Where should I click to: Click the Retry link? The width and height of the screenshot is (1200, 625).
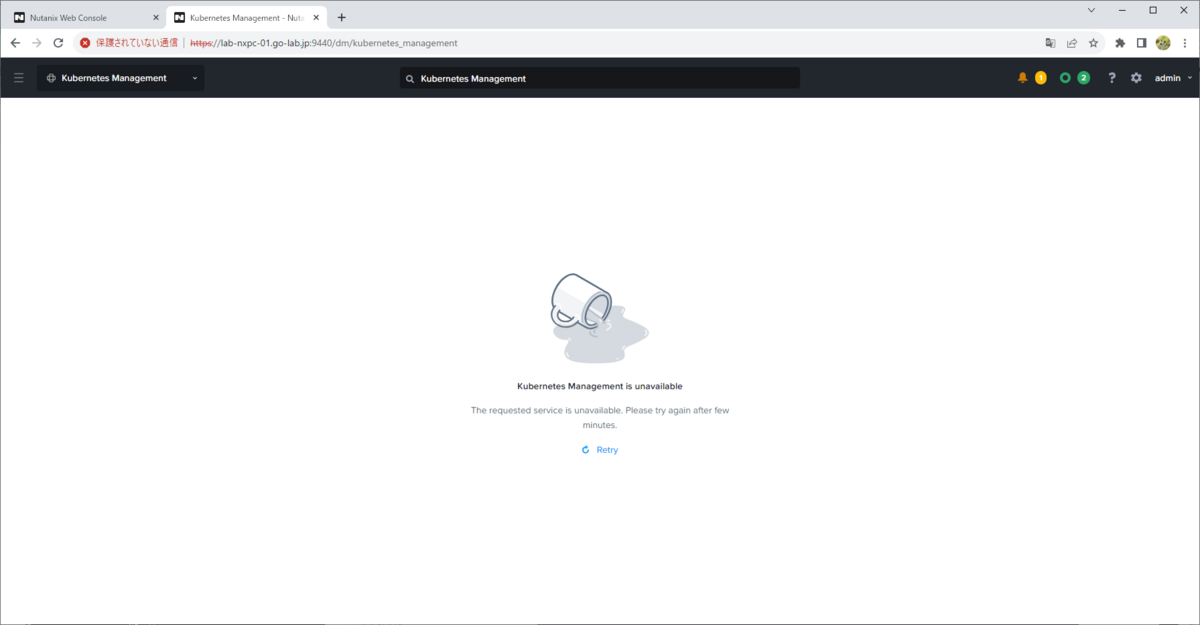point(600,450)
